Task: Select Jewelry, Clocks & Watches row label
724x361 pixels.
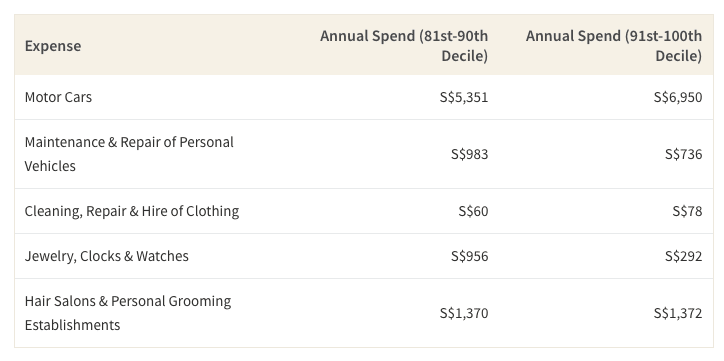Action: click(x=107, y=256)
